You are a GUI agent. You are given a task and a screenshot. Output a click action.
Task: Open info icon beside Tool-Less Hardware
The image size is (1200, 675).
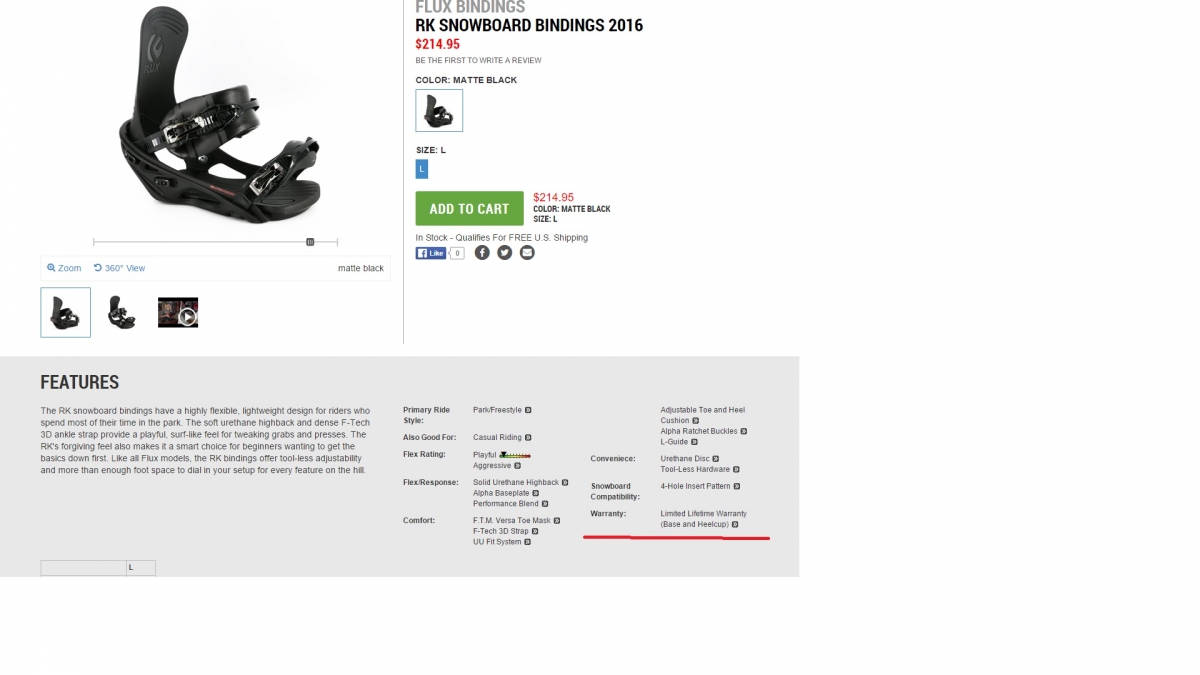tap(736, 469)
